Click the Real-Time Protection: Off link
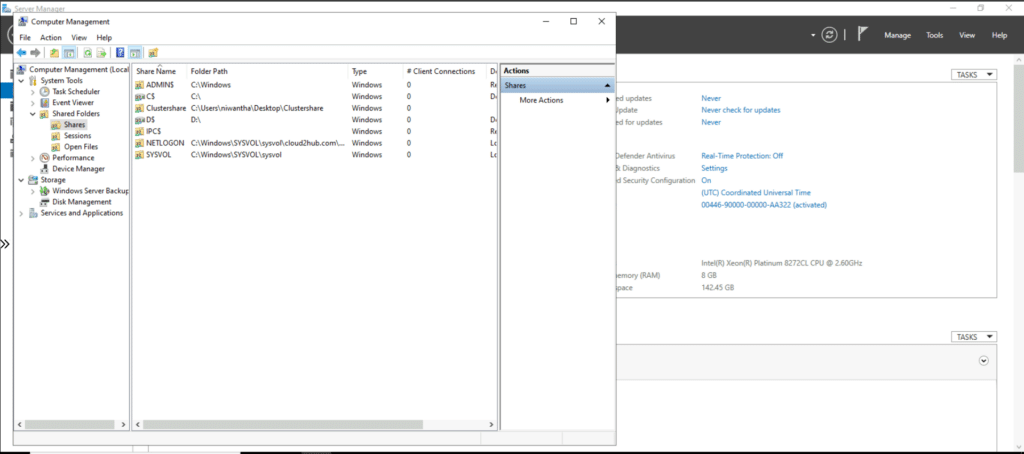The image size is (1024, 454). tap(742, 156)
